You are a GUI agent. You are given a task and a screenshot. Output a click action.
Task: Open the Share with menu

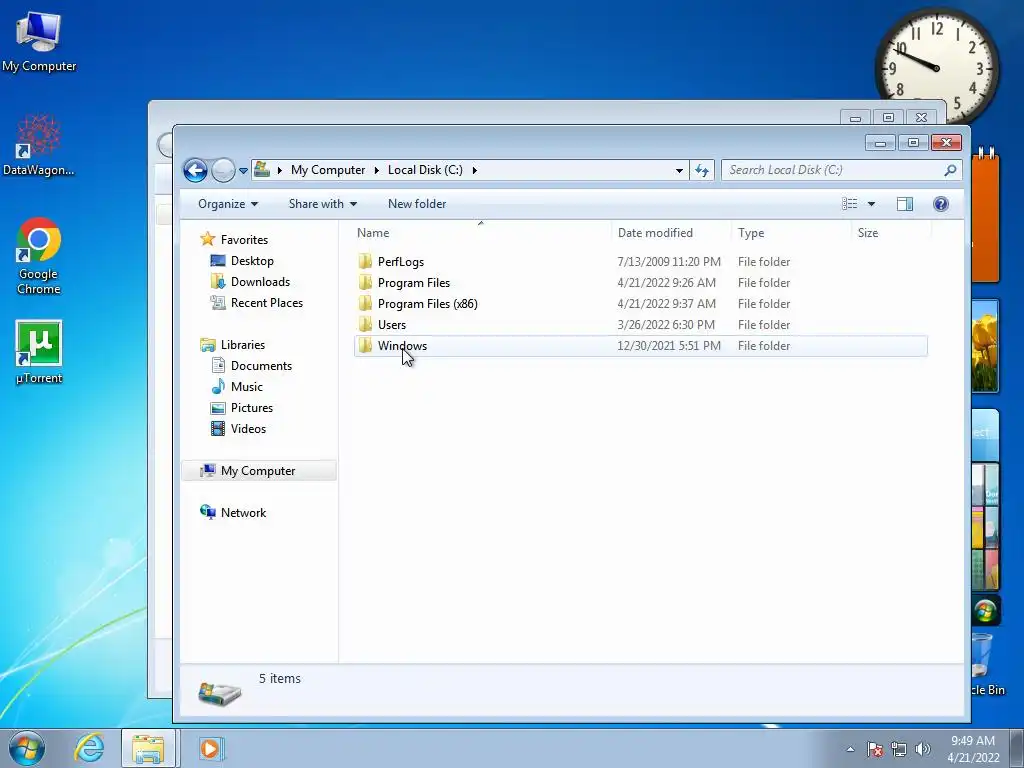pos(323,204)
